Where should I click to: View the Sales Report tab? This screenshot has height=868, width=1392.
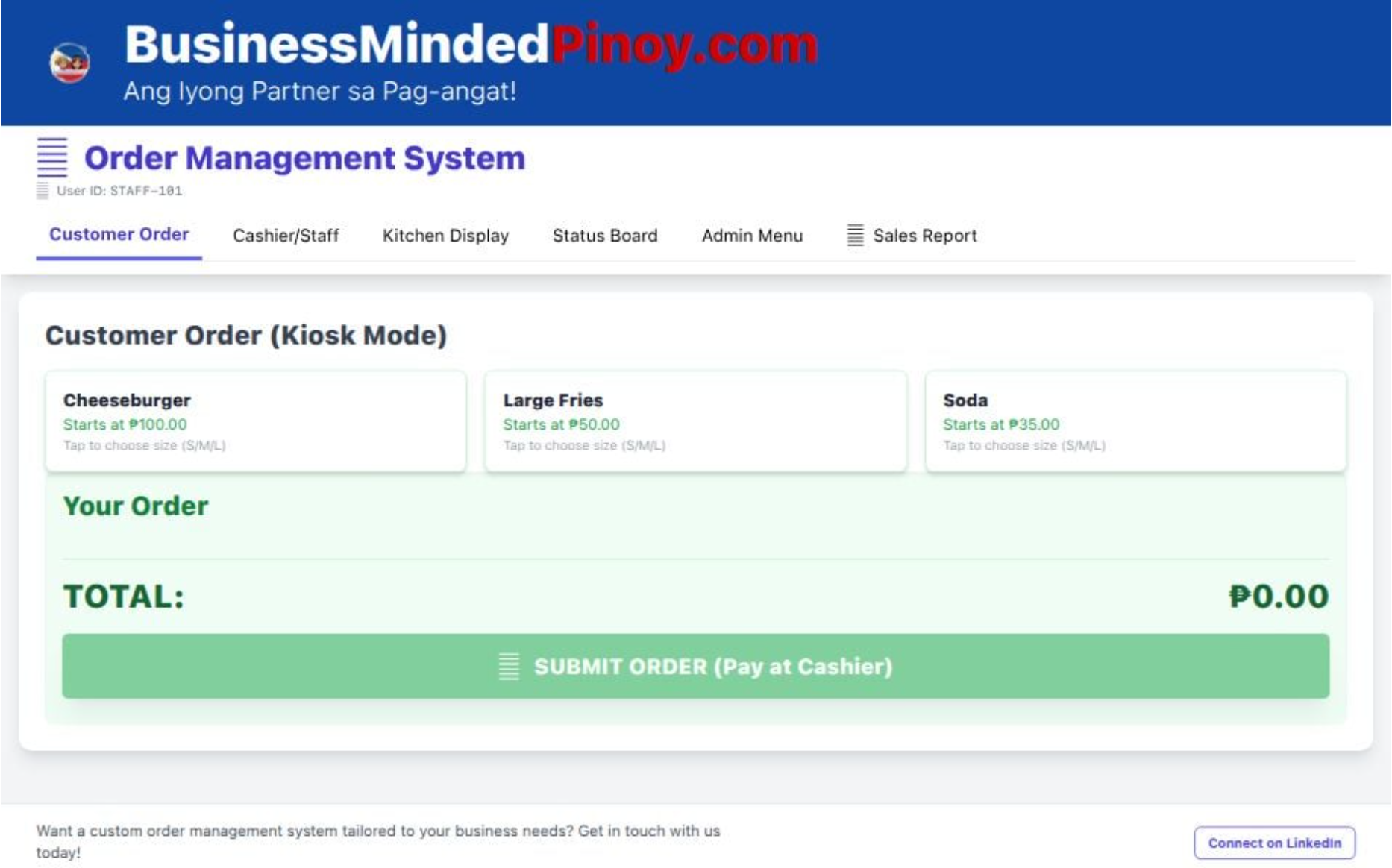pyautogui.click(x=925, y=236)
